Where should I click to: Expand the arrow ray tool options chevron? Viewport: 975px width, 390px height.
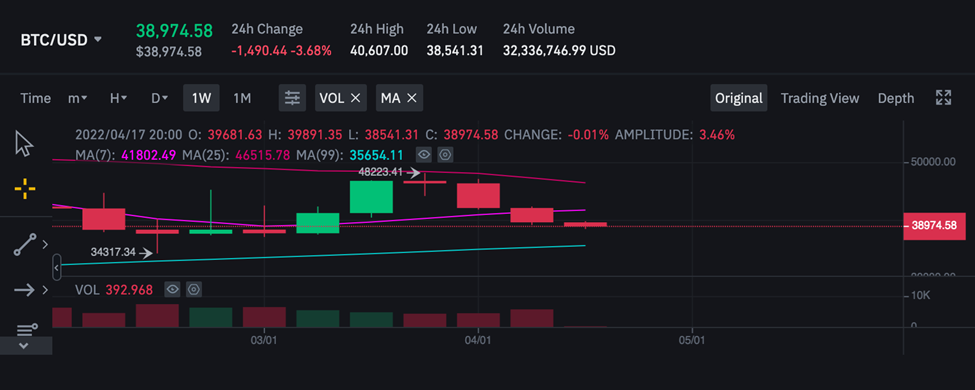tap(45, 290)
